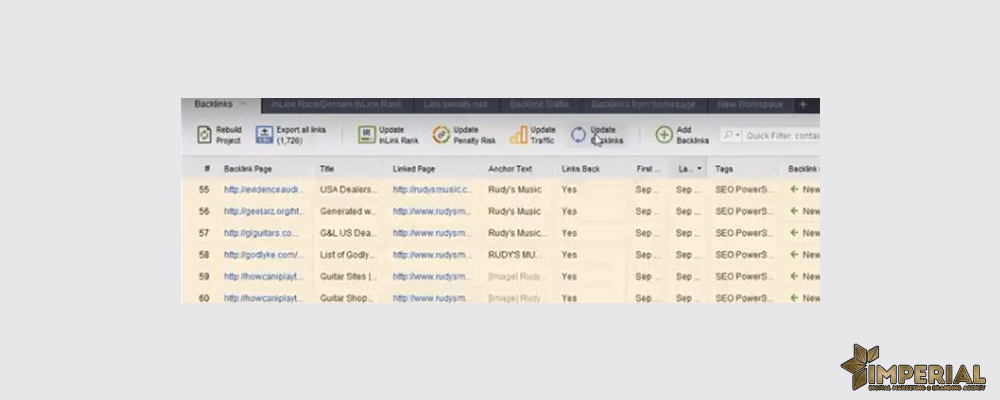The image size is (1000, 400).
Task: Switch to the New Workspace tab
Action: (749, 104)
